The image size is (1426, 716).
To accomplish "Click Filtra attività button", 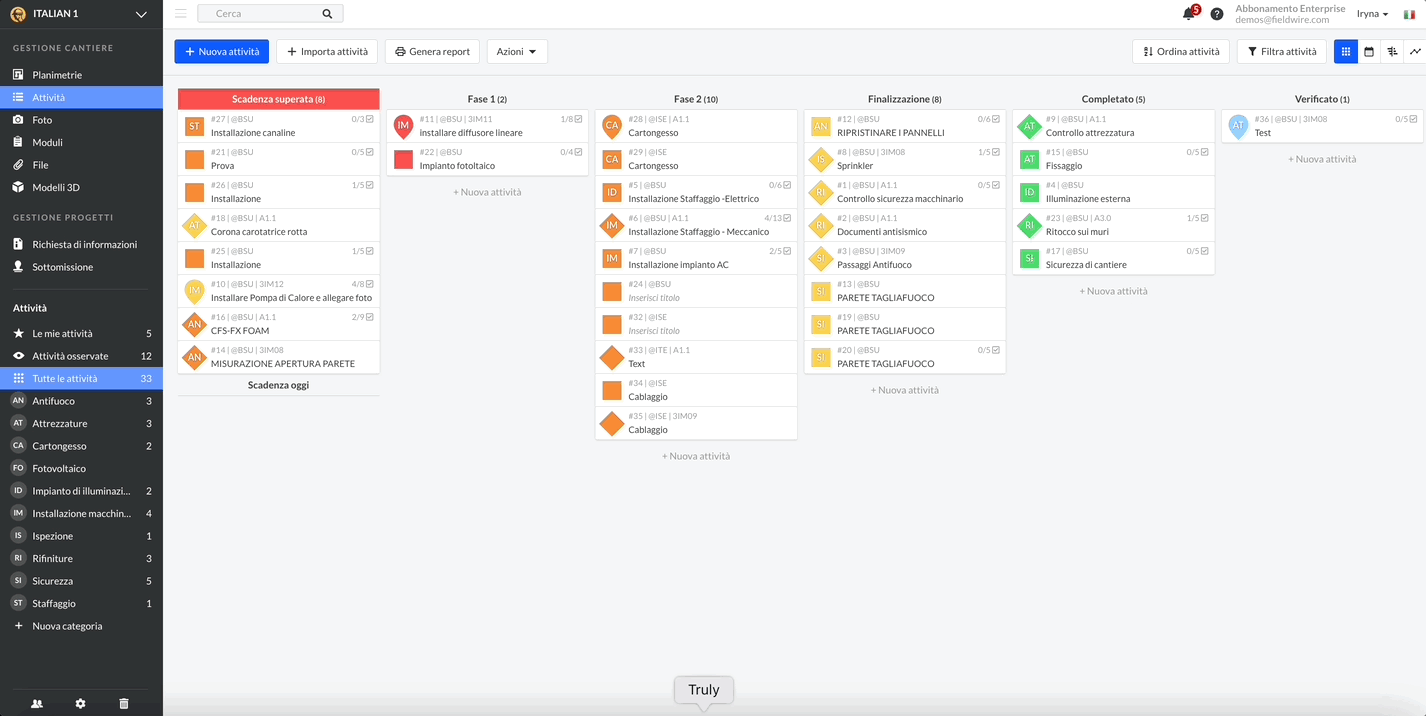I will click(x=1281, y=52).
